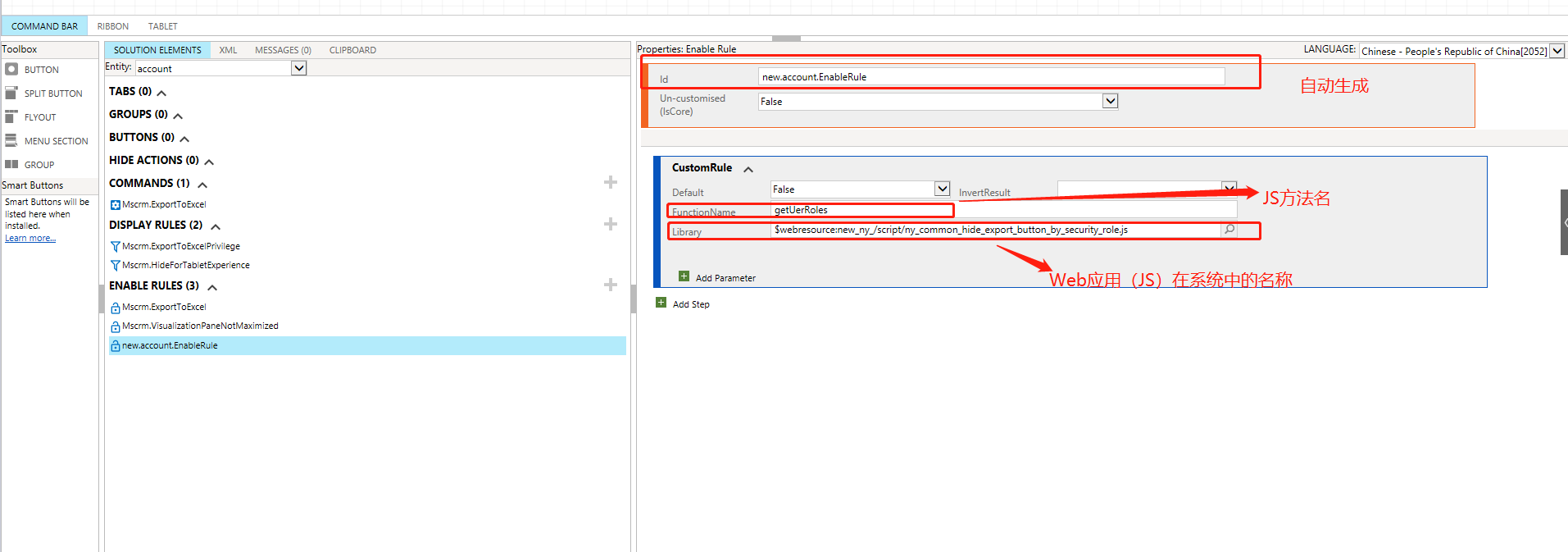Open the Entity account dropdown
Image resolution: width=1568 pixels, height=552 pixels.
coord(299,68)
